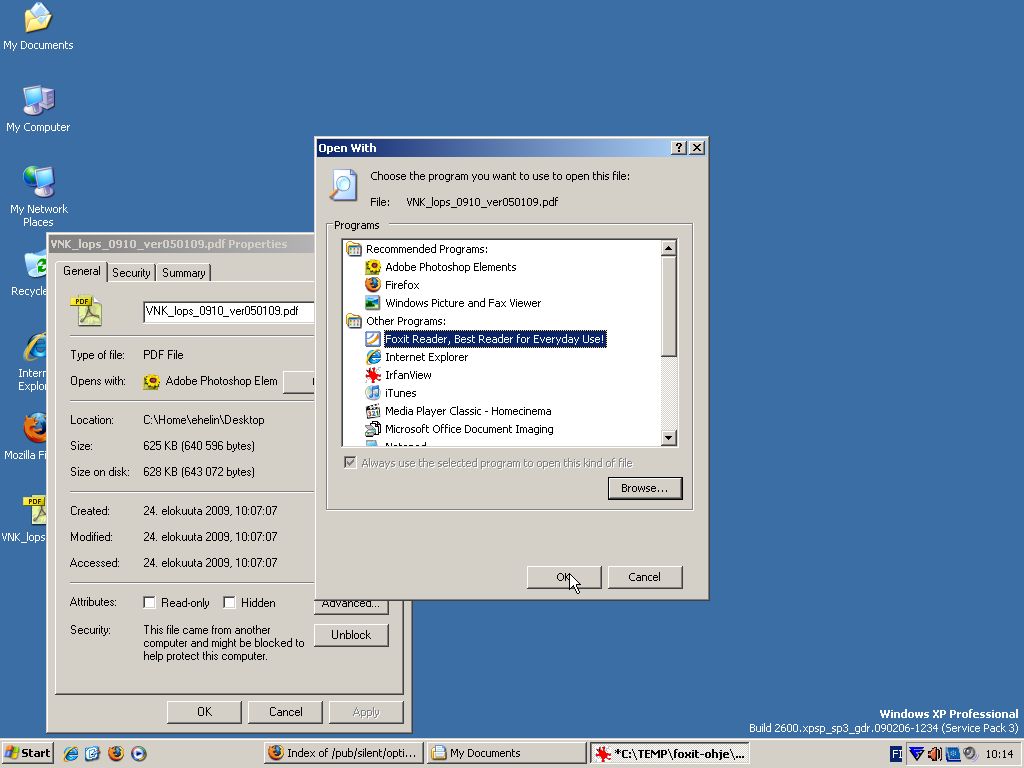This screenshot has height=768, width=1024.
Task: Click Other Programs folder icon
Action: pyautogui.click(x=354, y=321)
